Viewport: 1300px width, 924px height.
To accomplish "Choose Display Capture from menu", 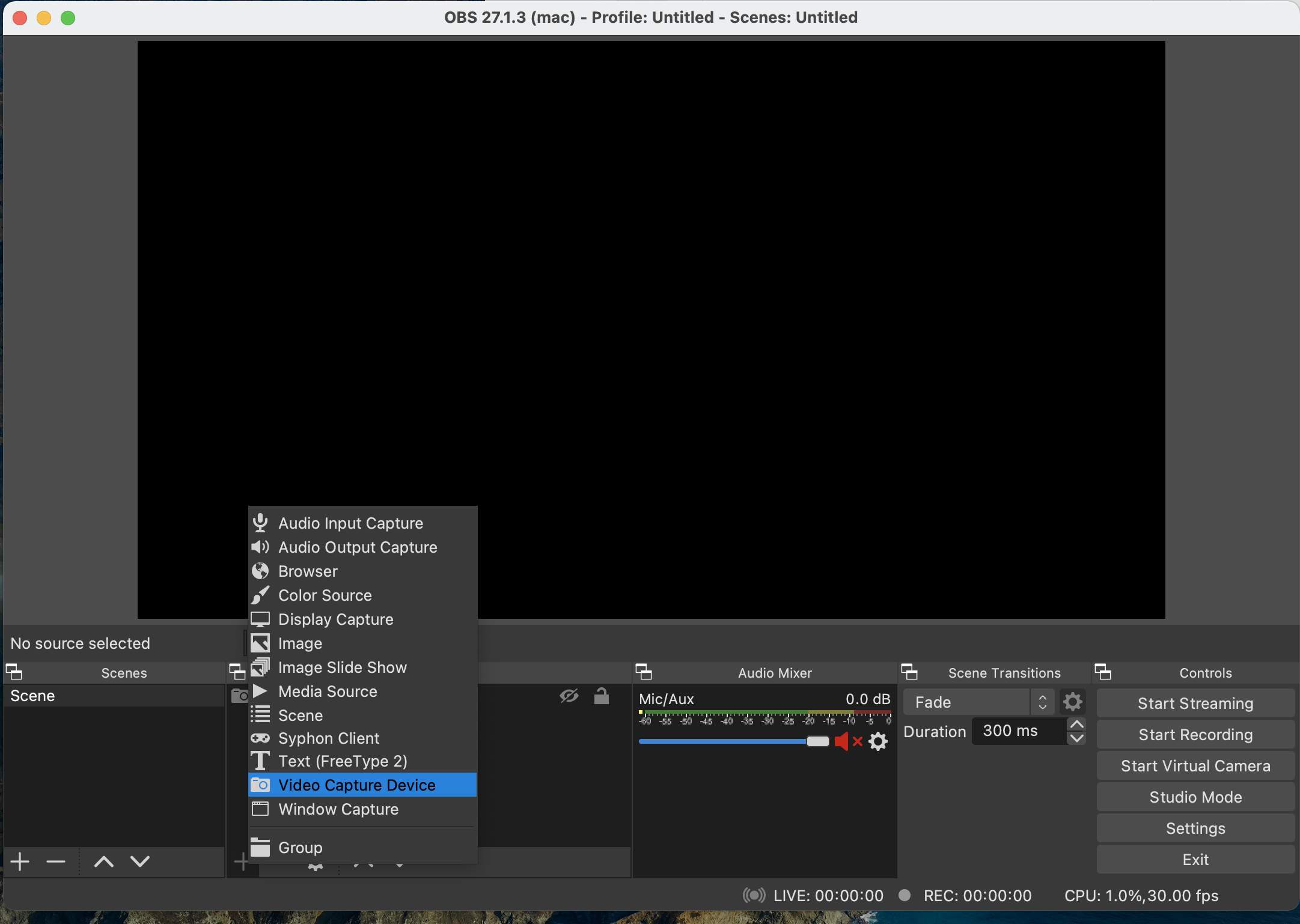I will (362, 619).
